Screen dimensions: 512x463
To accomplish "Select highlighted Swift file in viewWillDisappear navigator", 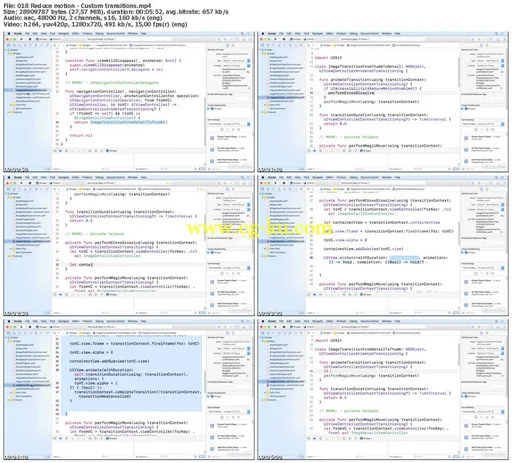I will (28, 90).
